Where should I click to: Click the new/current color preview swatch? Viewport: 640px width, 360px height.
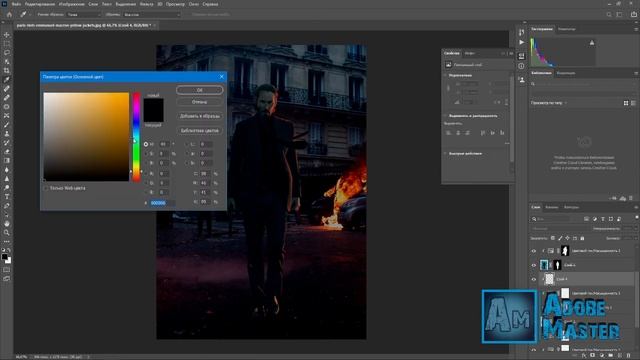point(153,110)
